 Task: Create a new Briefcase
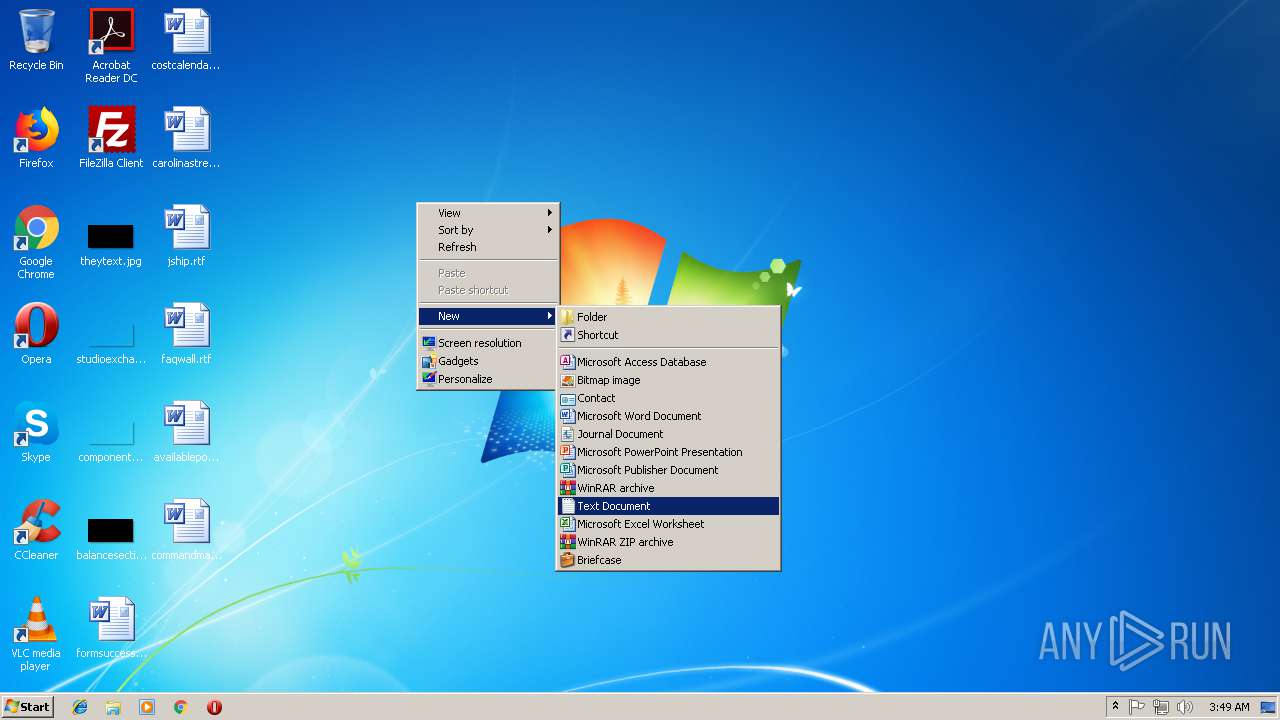tap(668, 560)
